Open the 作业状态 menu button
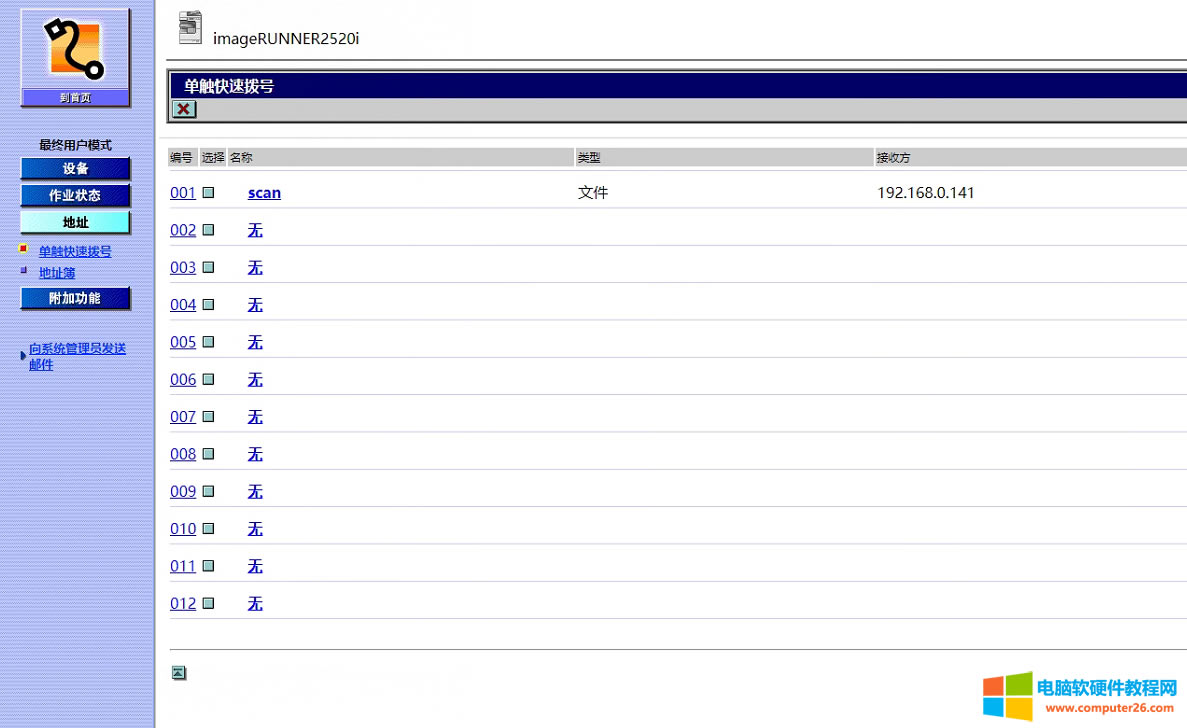The height and width of the screenshot is (728, 1187). click(75, 195)
